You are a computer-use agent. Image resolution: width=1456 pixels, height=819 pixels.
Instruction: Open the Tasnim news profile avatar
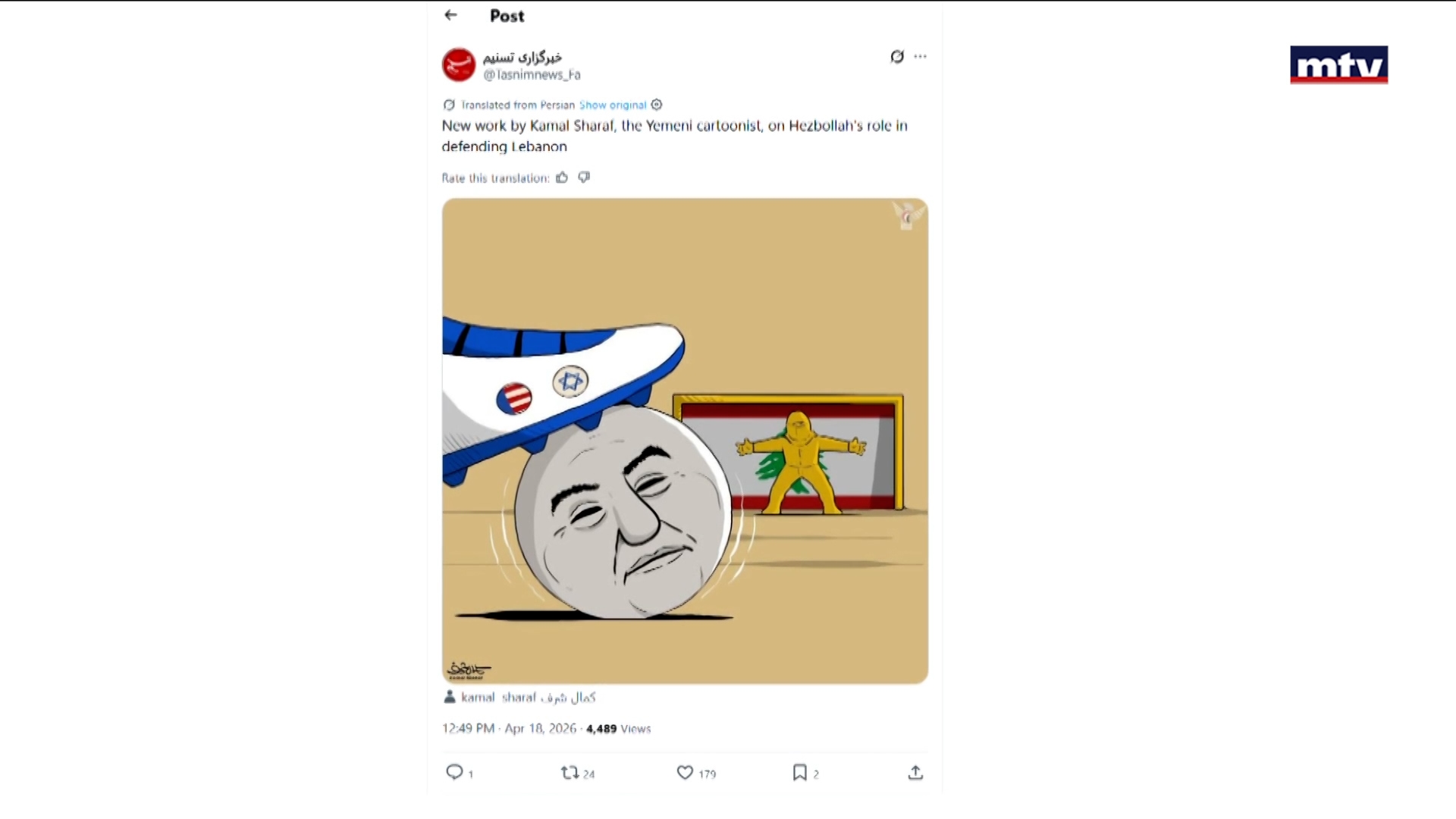459,65
